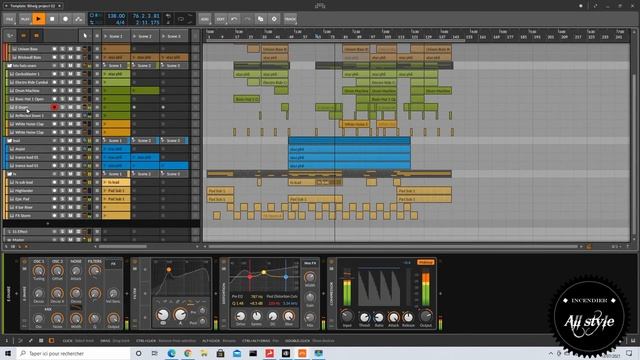640x360 pixels.
Task: Click the Redo arrow in the toolbar
Action: point(247,19)
